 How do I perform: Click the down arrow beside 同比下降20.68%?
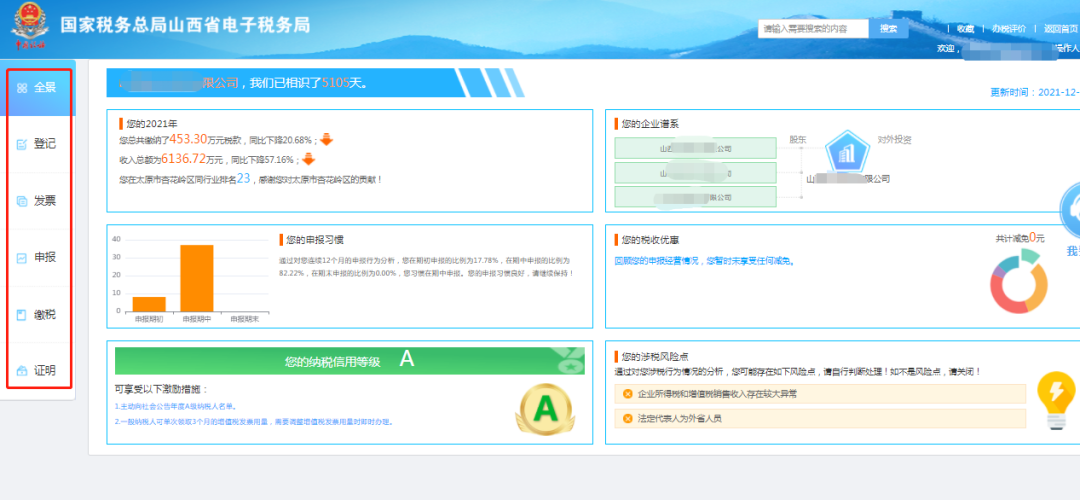coord(326,140)
